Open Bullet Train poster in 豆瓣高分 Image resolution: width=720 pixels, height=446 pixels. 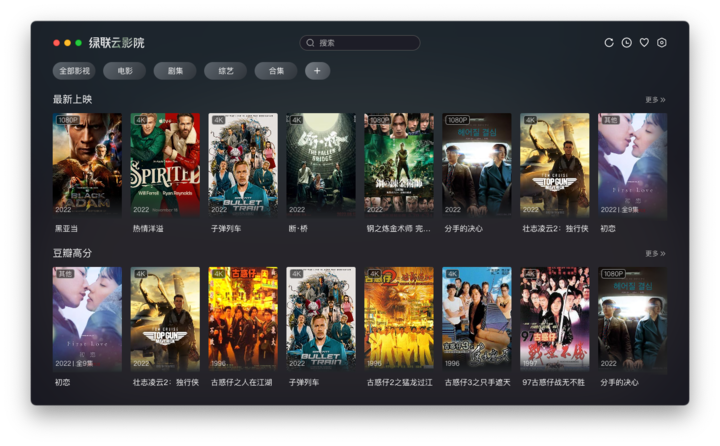coord(321,319)
